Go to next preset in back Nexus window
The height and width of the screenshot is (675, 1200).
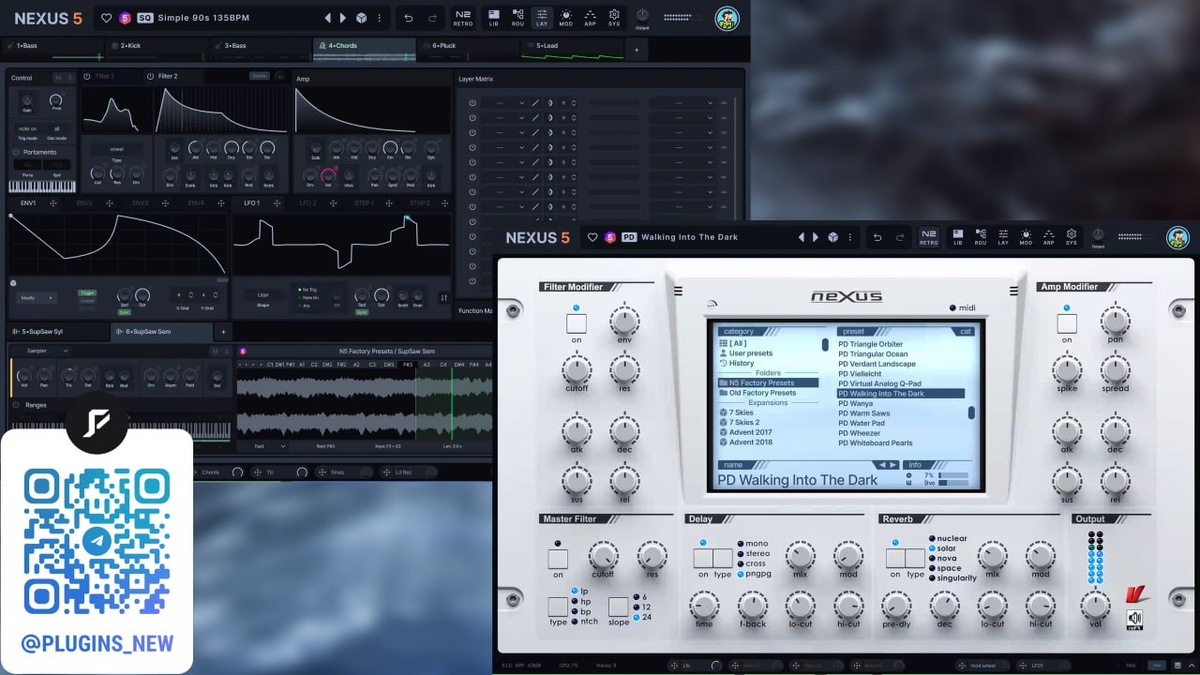[343, 18]
